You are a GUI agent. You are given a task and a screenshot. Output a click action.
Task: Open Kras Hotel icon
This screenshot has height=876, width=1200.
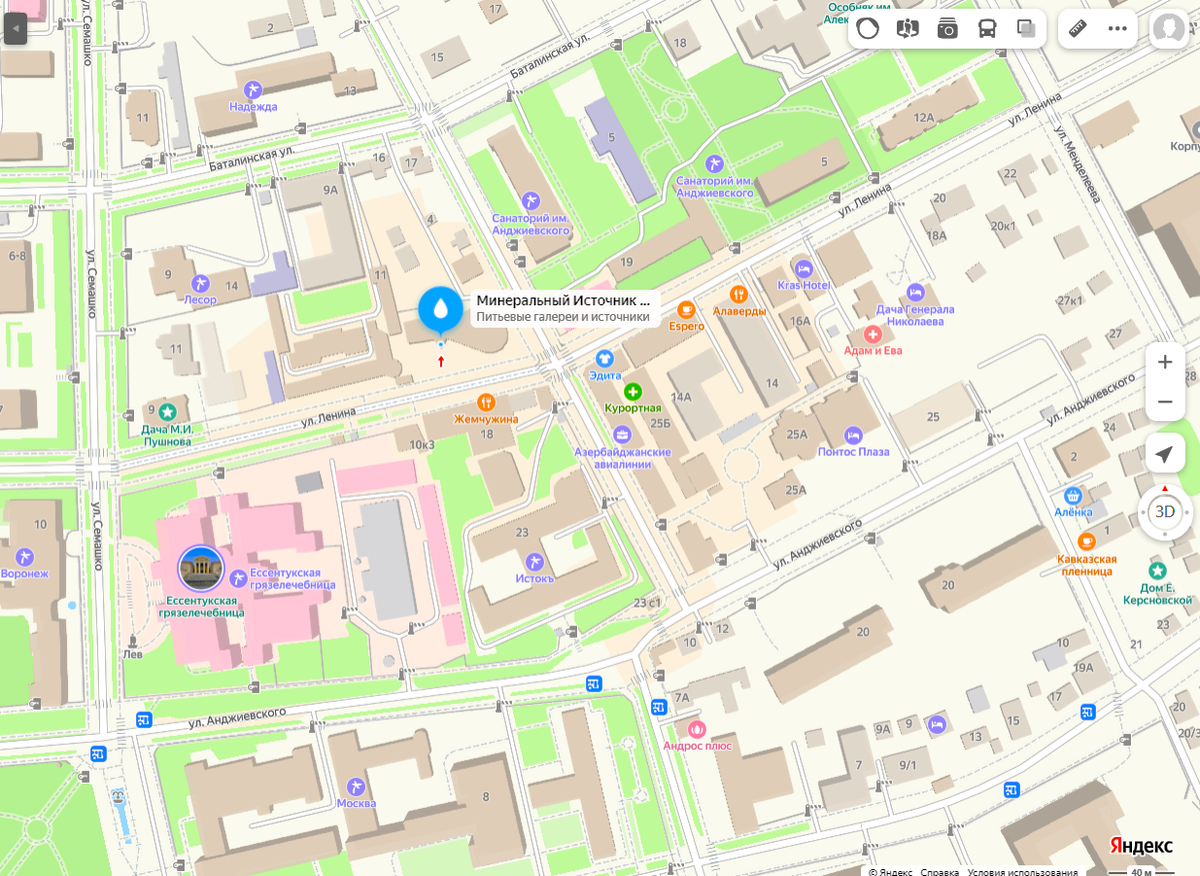[x=803, y=268]
